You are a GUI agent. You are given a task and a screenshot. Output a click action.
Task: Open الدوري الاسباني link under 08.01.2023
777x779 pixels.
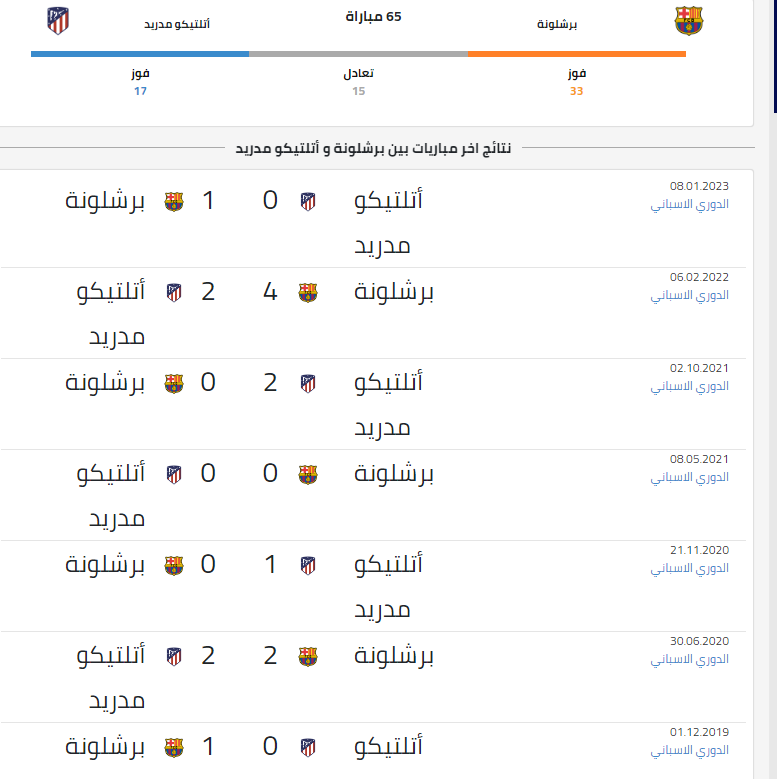pos(690,204)
